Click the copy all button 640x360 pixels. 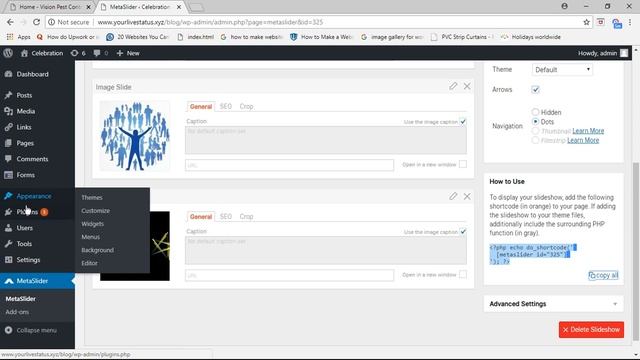[603, 276]
